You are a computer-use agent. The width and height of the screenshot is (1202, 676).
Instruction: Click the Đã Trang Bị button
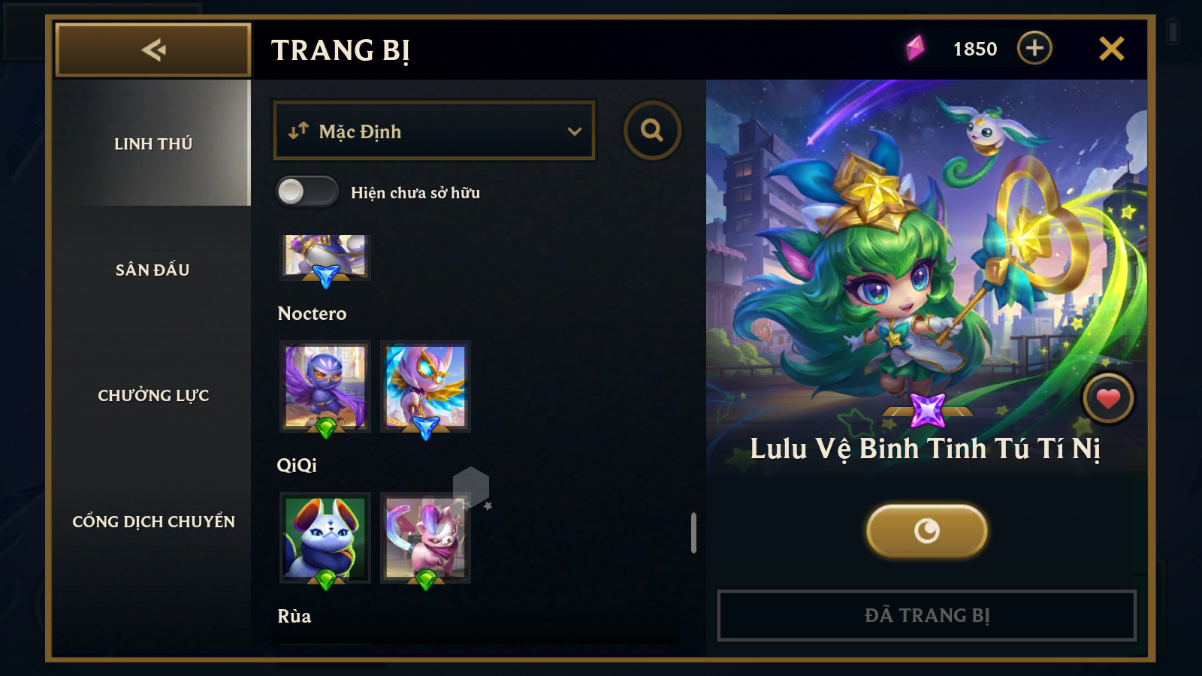point(927,615)
